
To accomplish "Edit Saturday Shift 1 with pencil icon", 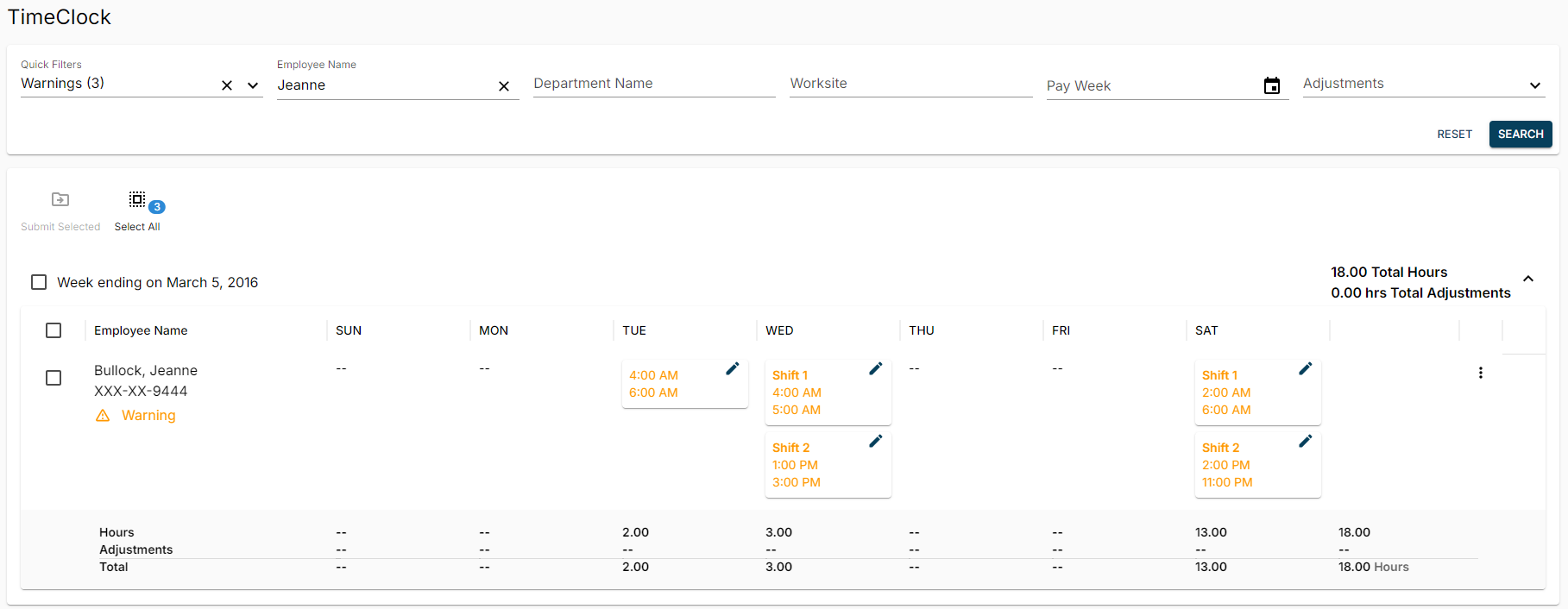I will click(x=1305, y=369).
